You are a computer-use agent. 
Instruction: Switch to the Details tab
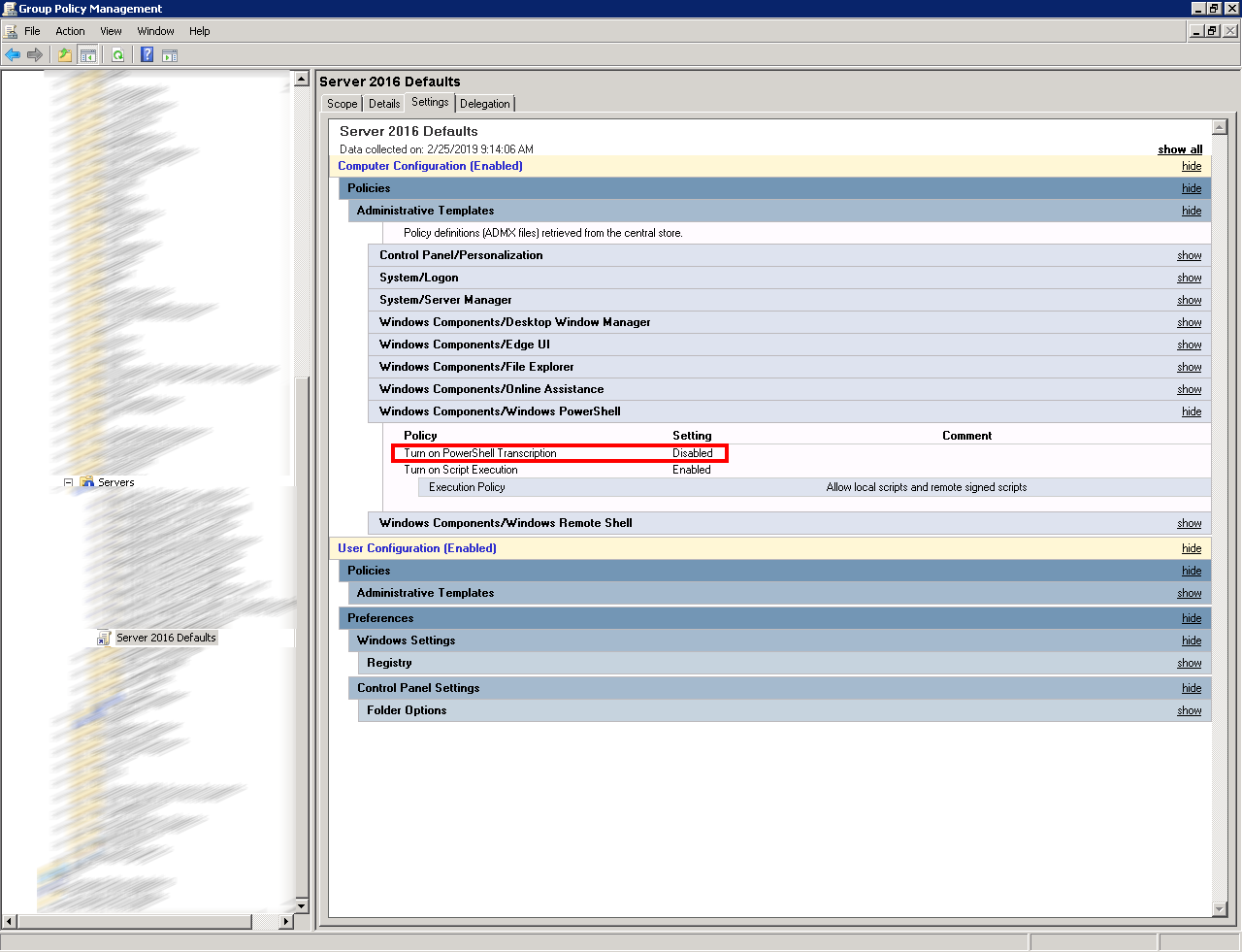[x=384, y=104]
